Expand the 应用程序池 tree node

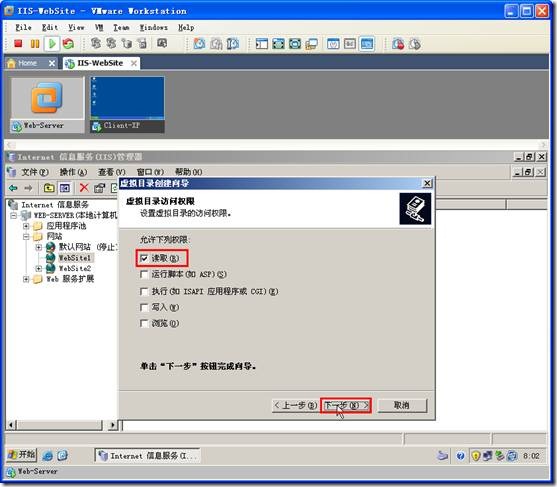point(26,226)
